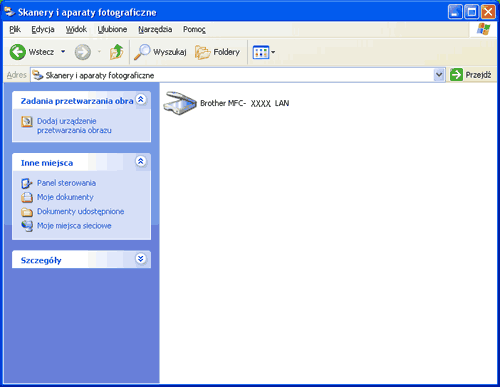Image resolution: width=500 pixels, height=387 pixels.
Task: Click the Dokumenty udostępnione folder icon
Action: point(27,212)
